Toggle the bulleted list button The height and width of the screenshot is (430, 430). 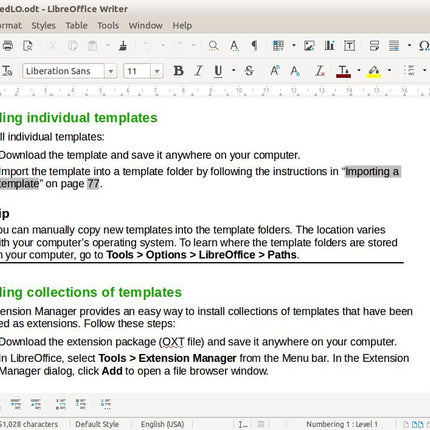coord(409,71)
